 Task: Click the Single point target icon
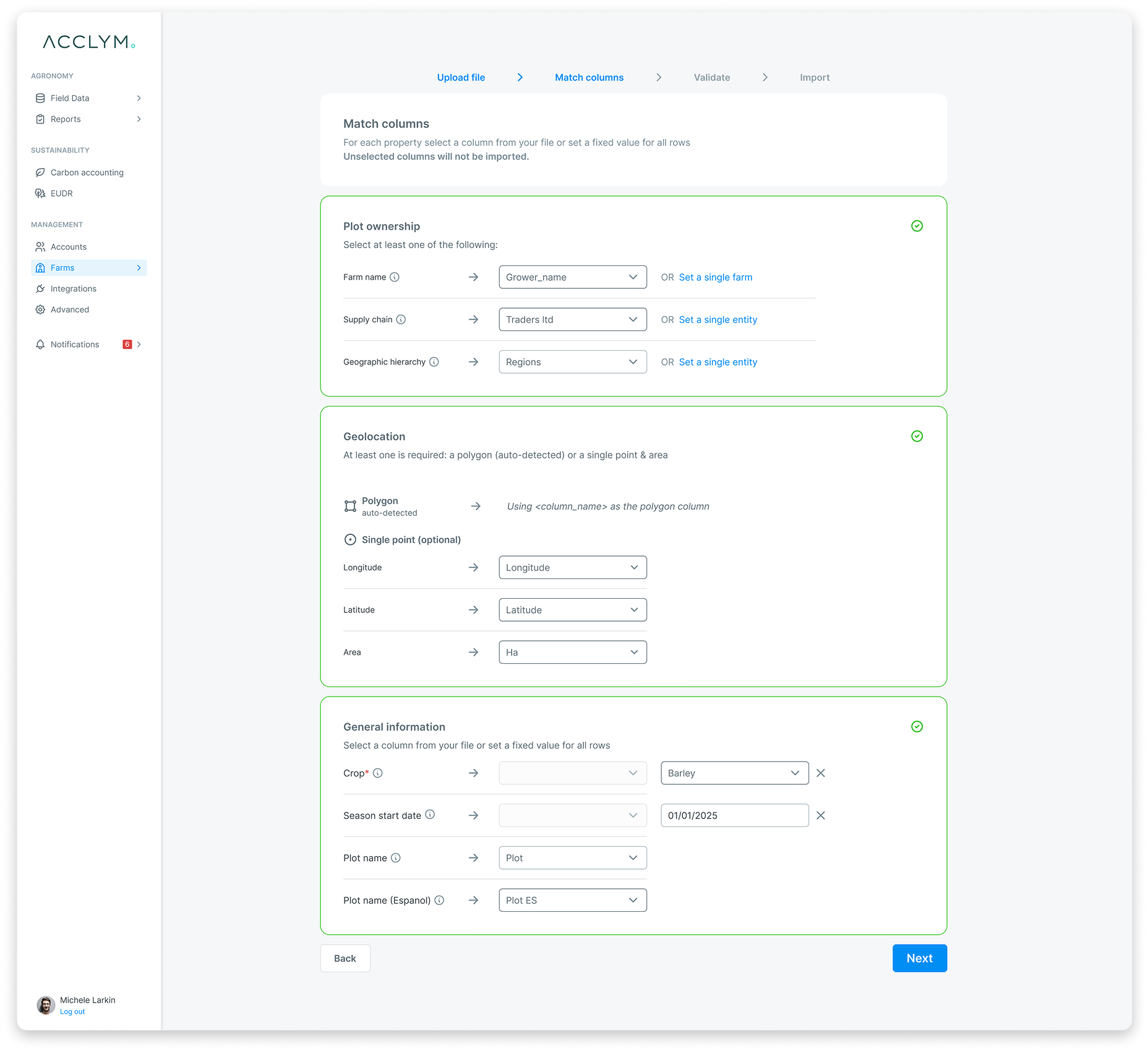coord(350,540)
